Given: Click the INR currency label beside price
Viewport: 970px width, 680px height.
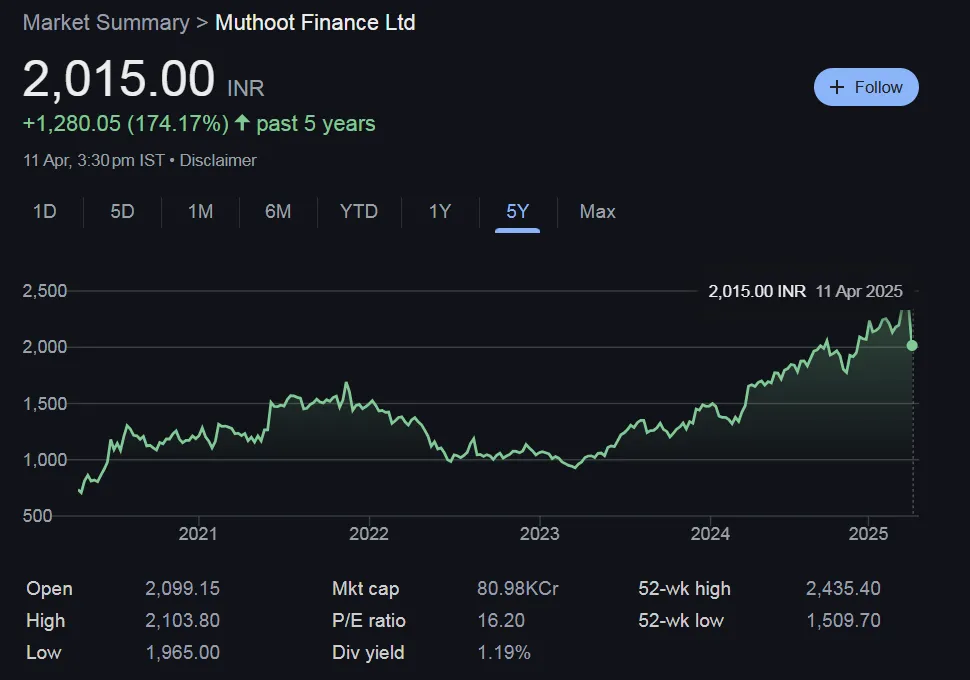Looking at the screenshot, I should 246,88.
